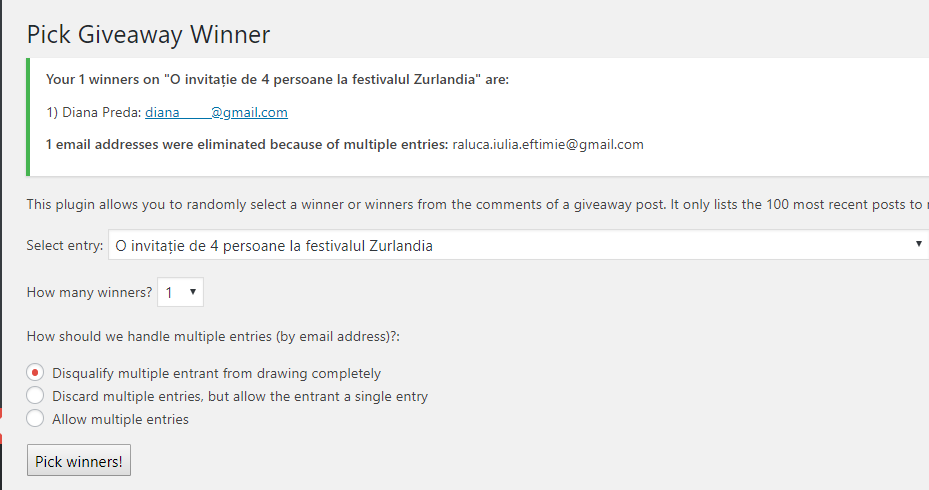Click the '1 email addresses were eliminated' bold text
Screen dimensions: 929x490
pos(247,144)
